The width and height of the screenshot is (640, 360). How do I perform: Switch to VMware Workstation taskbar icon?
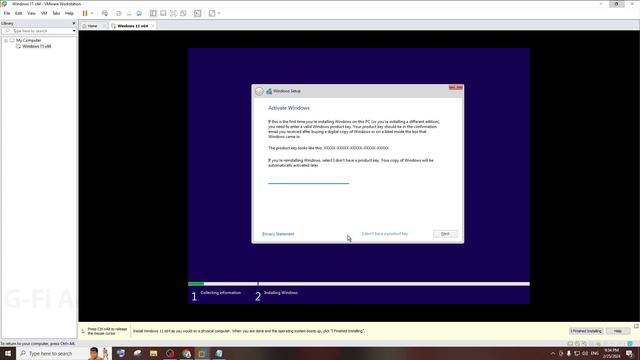(x=202, y=353)
